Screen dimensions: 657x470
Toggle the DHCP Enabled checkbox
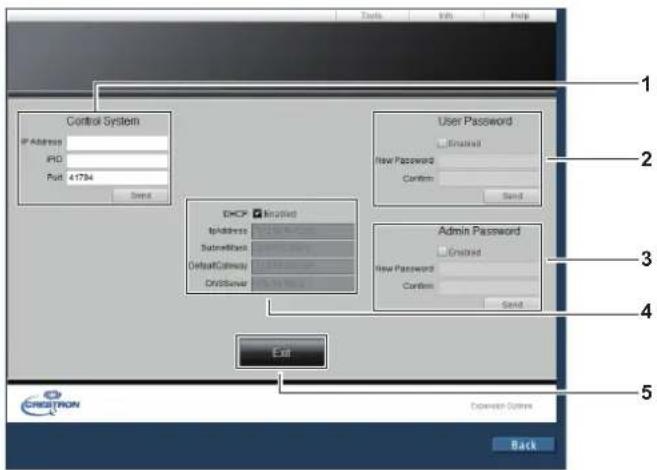point(257,214)
